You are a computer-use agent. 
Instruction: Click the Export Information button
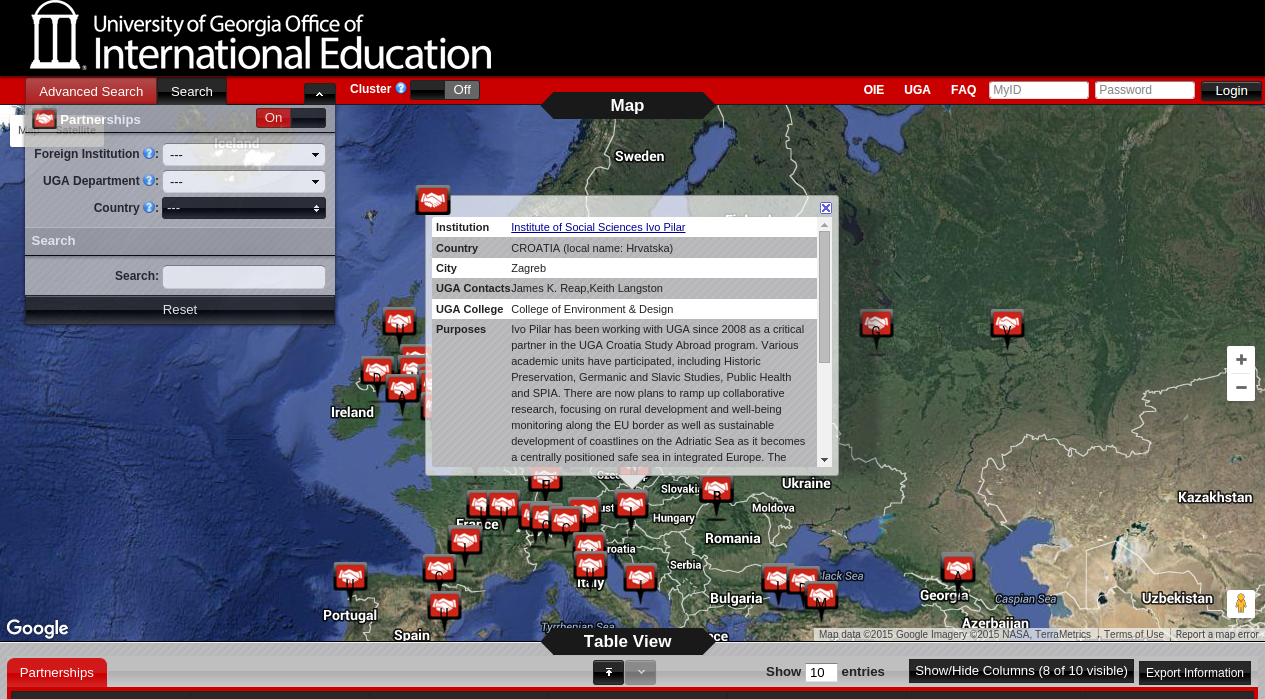pos(1194,673)
